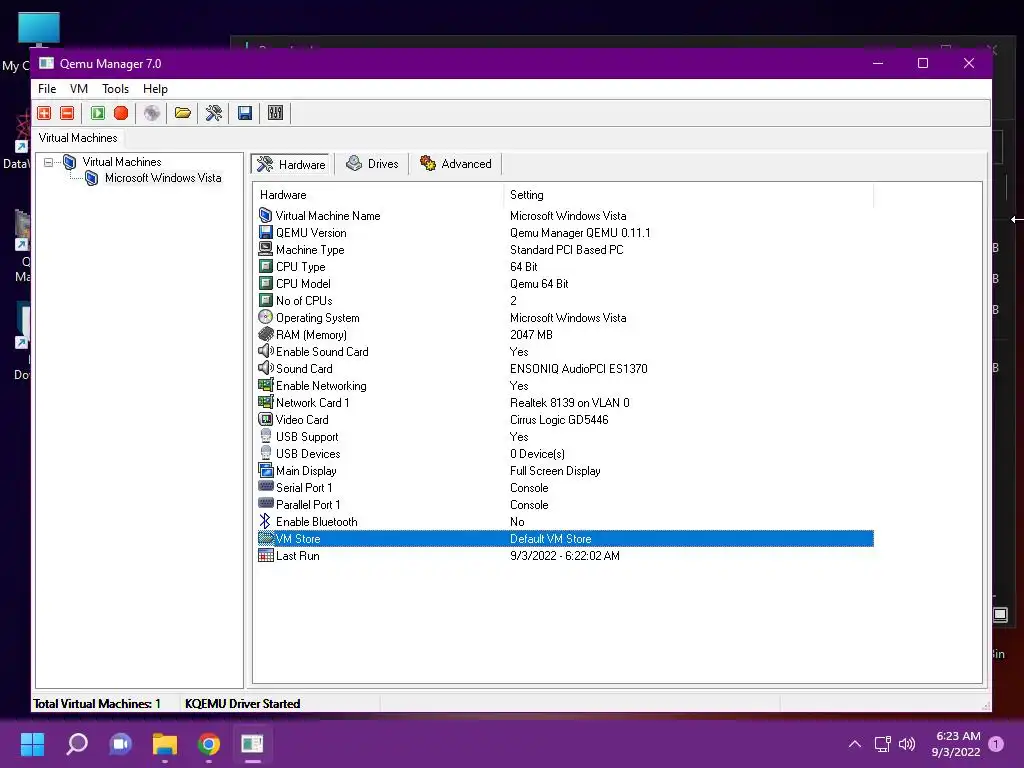Switch to the Drives tab

pyautogui.click(x=372, y=164)
